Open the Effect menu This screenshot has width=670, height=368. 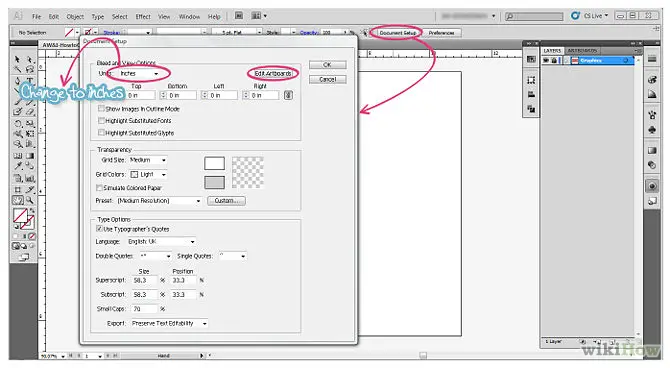[143, 17]
